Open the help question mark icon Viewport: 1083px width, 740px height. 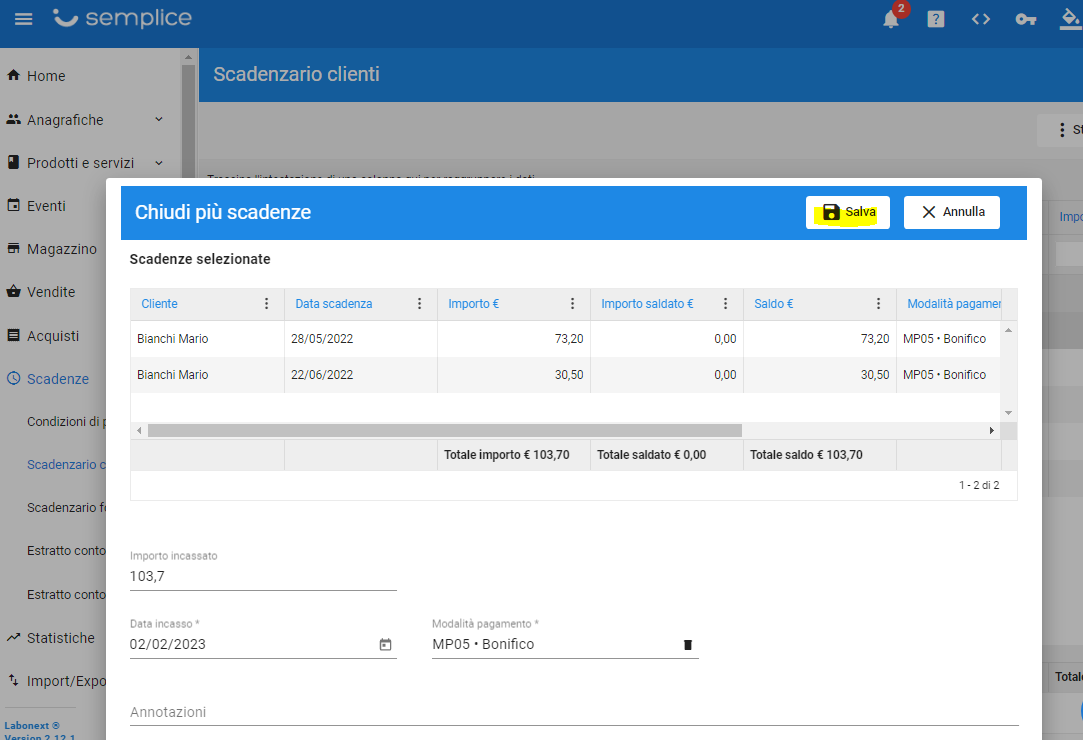pos(936,19)
